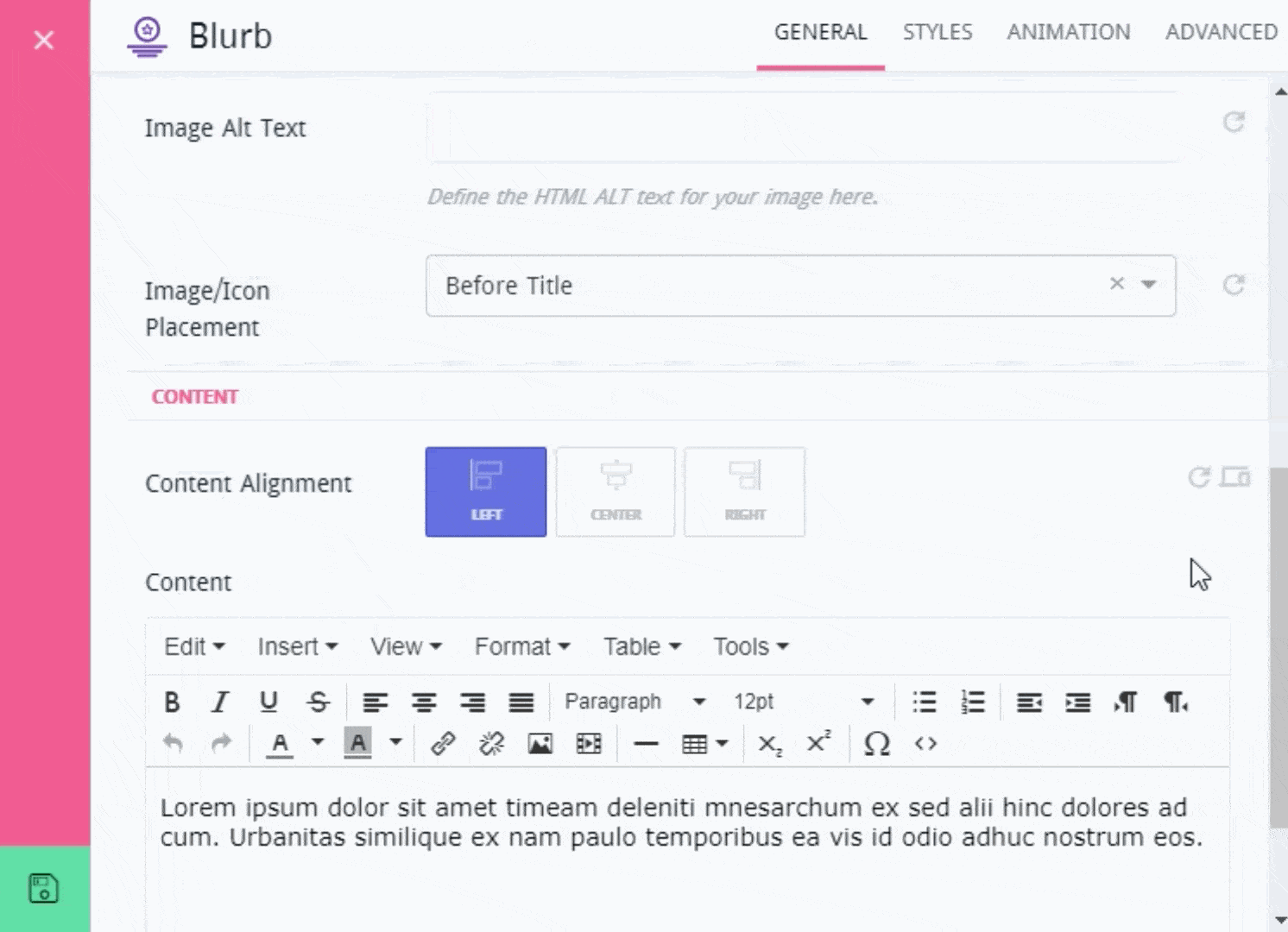This screenshot has height=932, width=1288.
Task: Undo the last editor change
Action: pos(172,743)
